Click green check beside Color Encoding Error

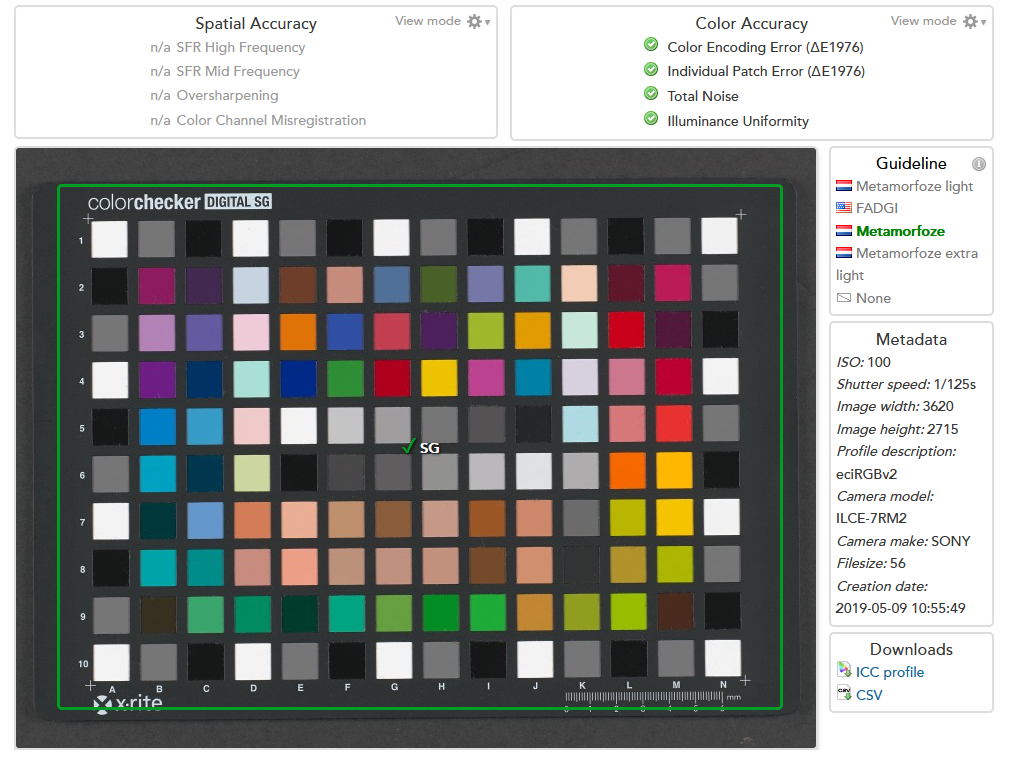(651, 46)
